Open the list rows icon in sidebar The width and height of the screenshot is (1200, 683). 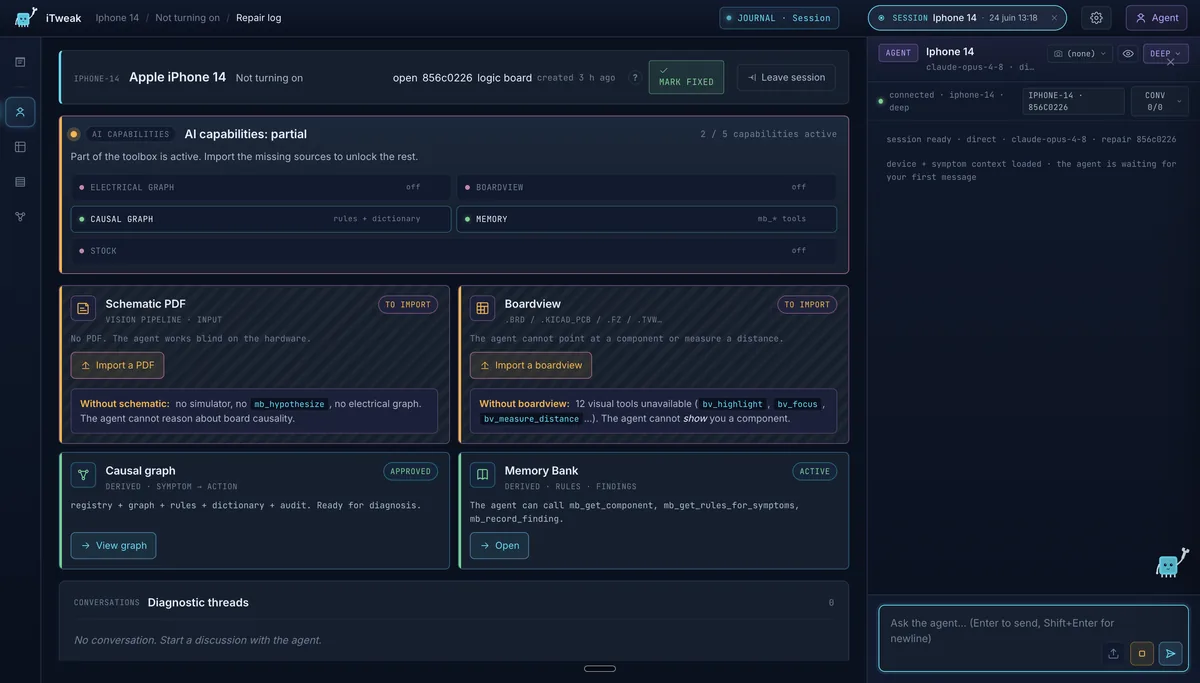(x=20, y=182)
